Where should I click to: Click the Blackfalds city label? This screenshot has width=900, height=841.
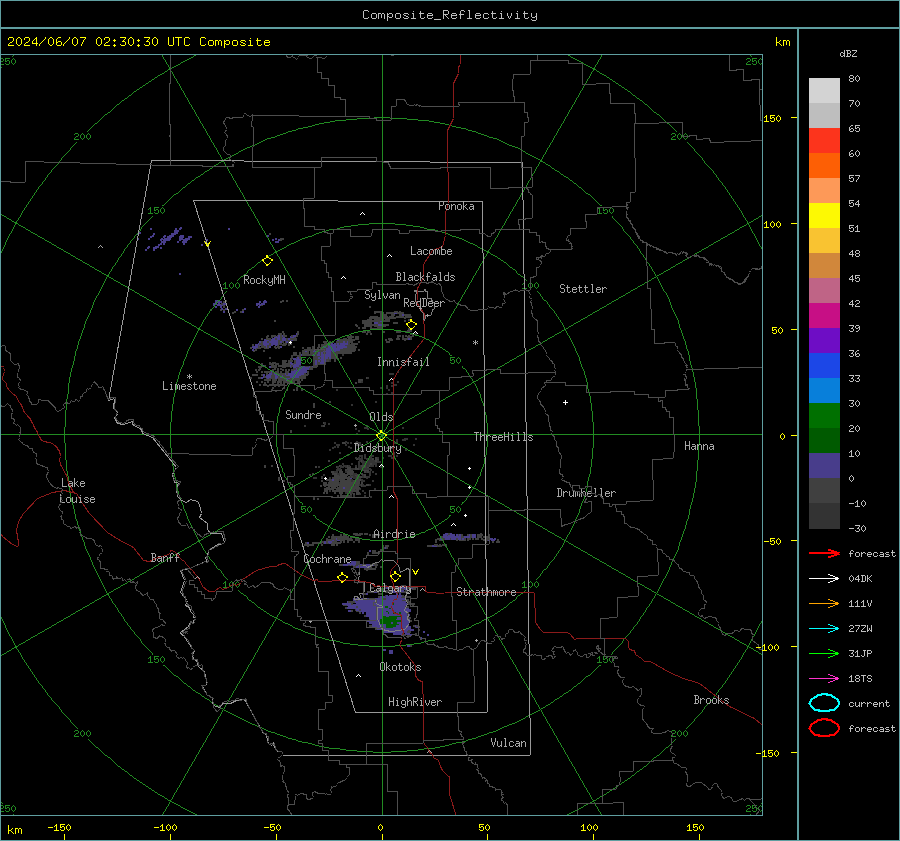[425, 277]
